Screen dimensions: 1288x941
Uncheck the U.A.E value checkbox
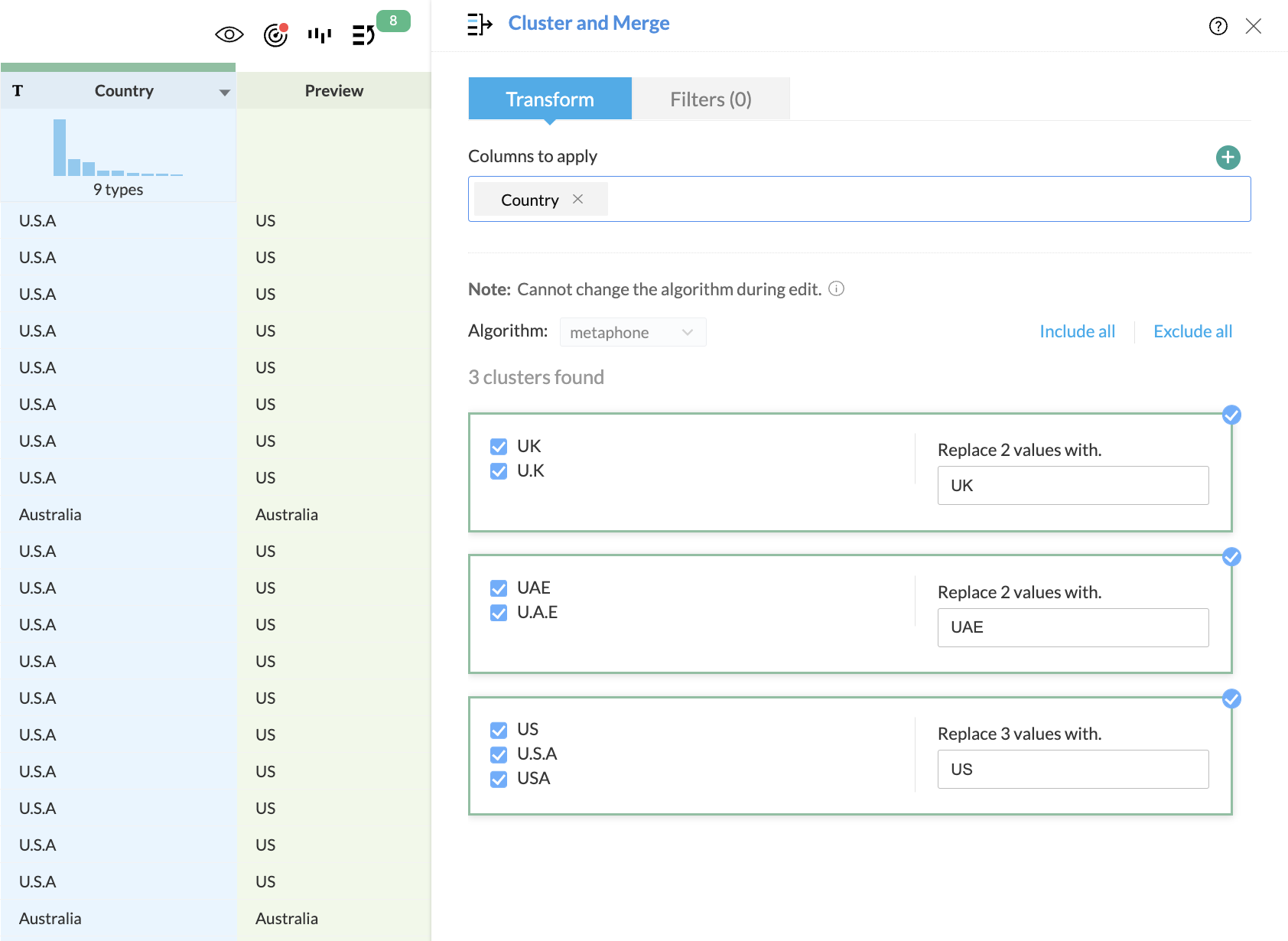pyautogui.click(x=499, y=613)
